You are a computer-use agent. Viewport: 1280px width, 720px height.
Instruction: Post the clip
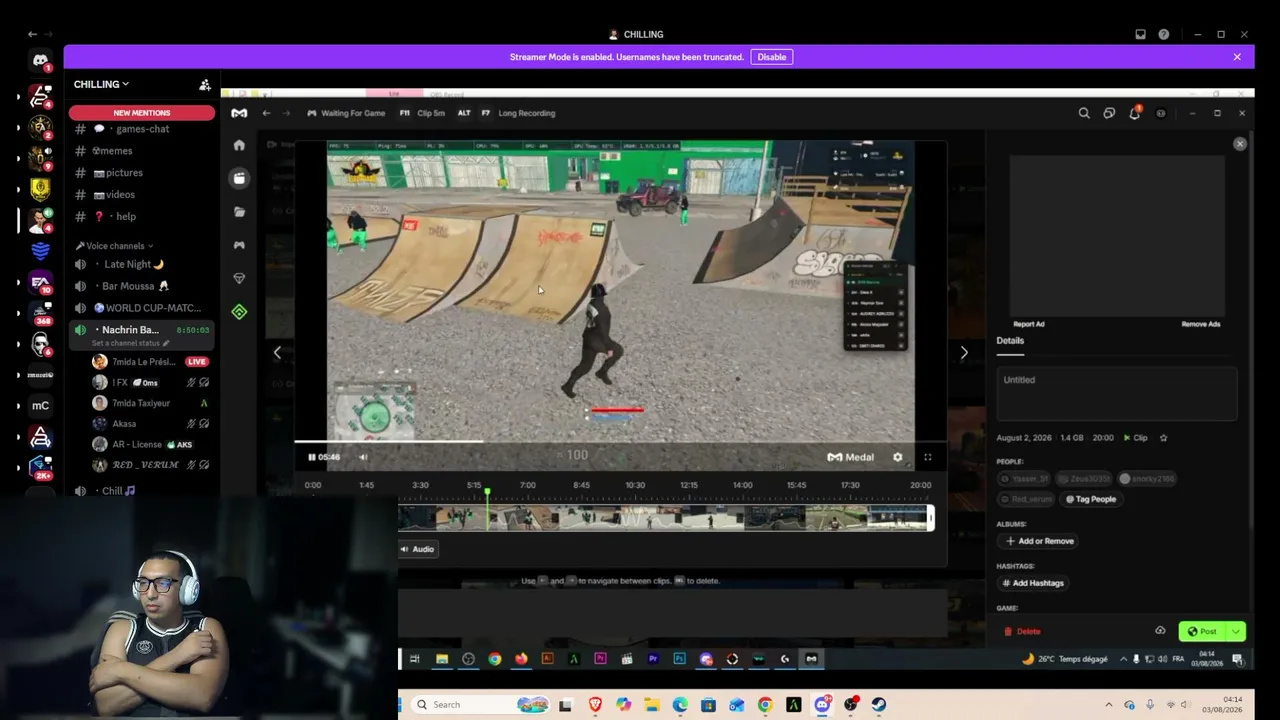(x=1203, y=631)
